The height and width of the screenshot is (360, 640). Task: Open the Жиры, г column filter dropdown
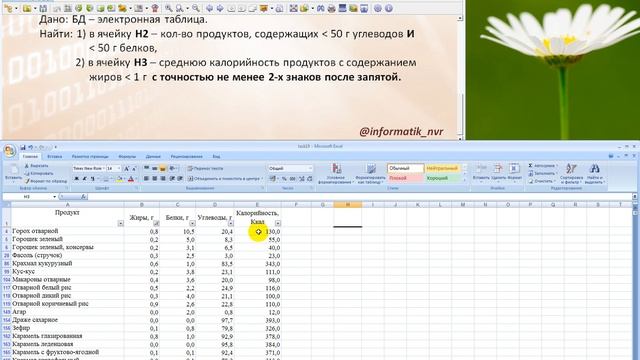pyautogui.click(x=156, y=223)
